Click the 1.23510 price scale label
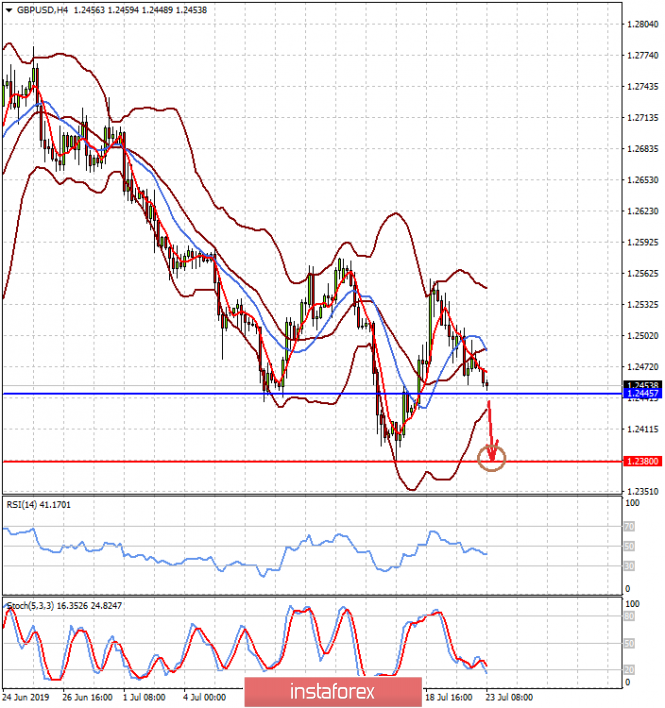 pos(640,492)
